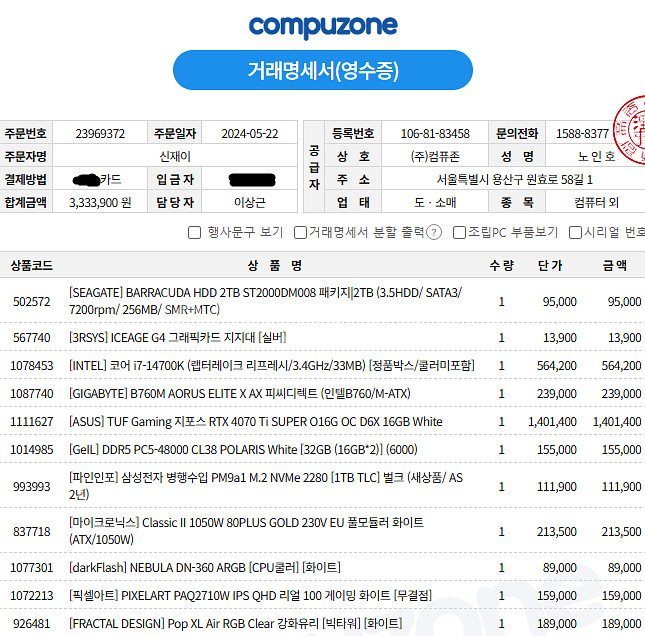Click business item 컴퓨터 외
The height and width of the screenshot is (636, 645).
point(596,202)
